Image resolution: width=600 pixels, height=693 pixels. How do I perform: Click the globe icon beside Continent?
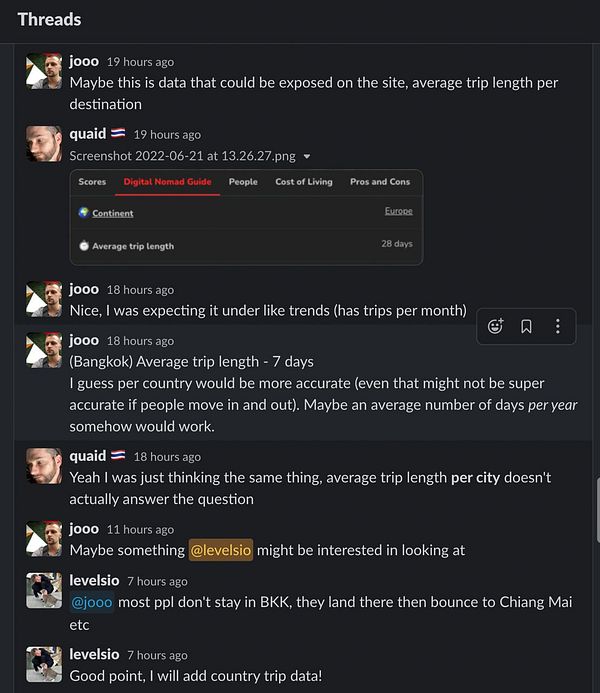coord(84,212)
